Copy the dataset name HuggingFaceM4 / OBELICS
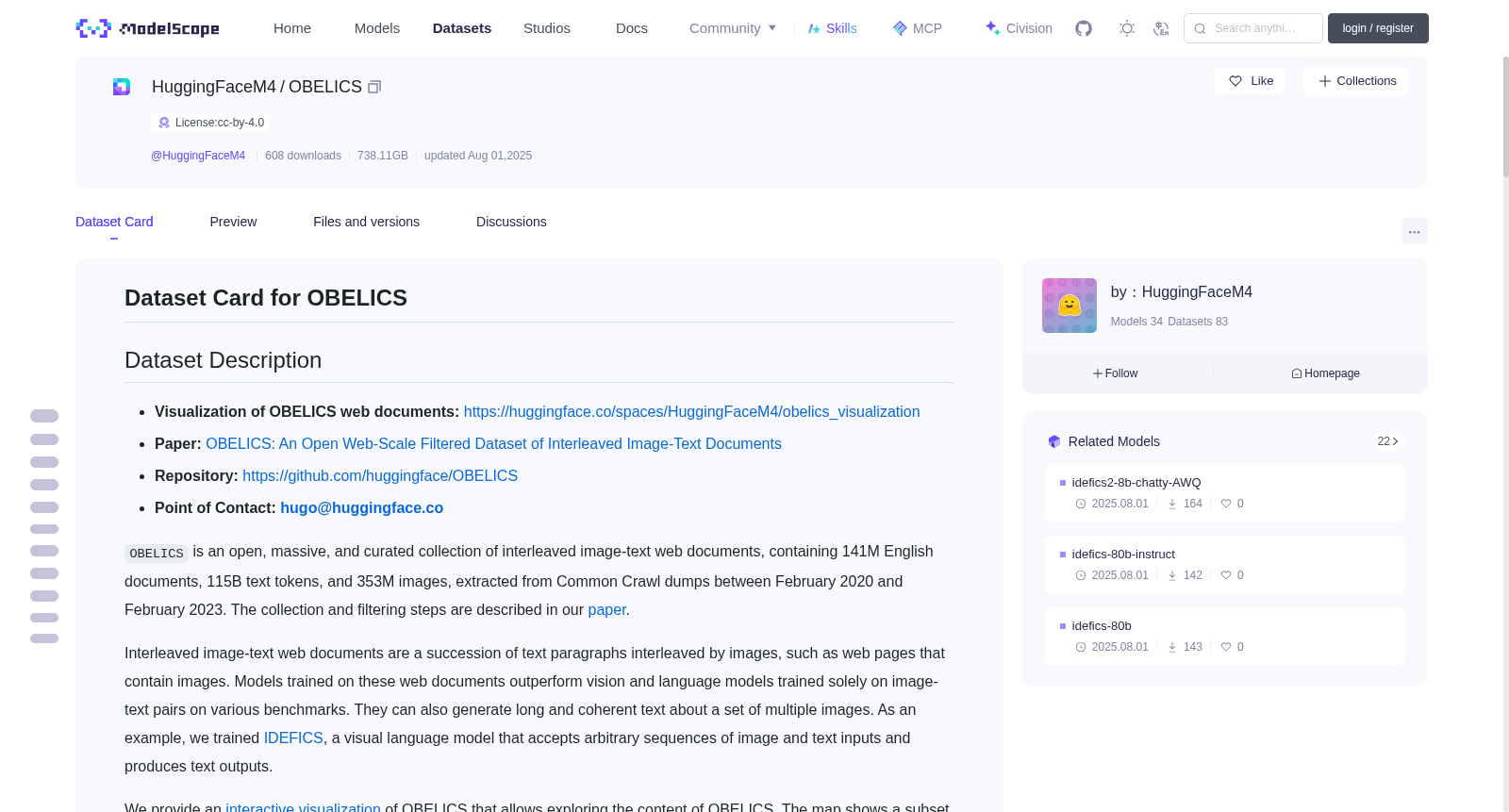1509x812 pixels. 374,87
